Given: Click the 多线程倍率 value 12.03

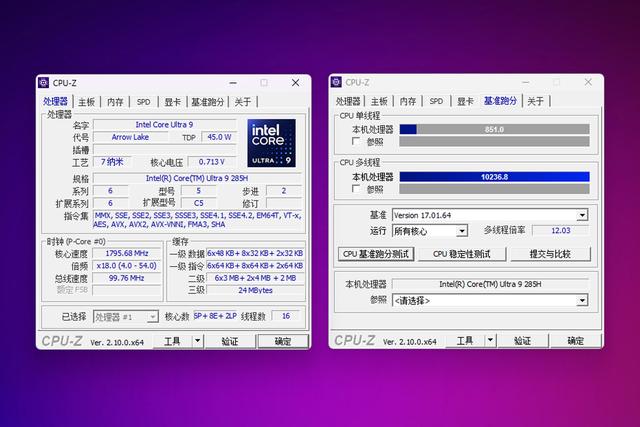Looking at the screenshot, I should click(561, 230).
